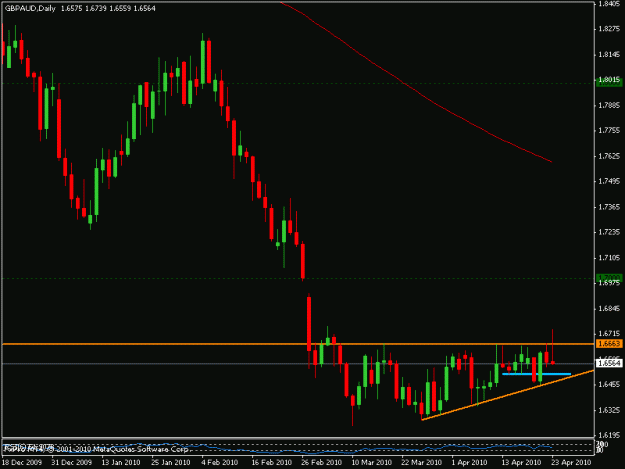Click the 1 Apr 2010 date label

pyautogui.click(x=470, y=463)
